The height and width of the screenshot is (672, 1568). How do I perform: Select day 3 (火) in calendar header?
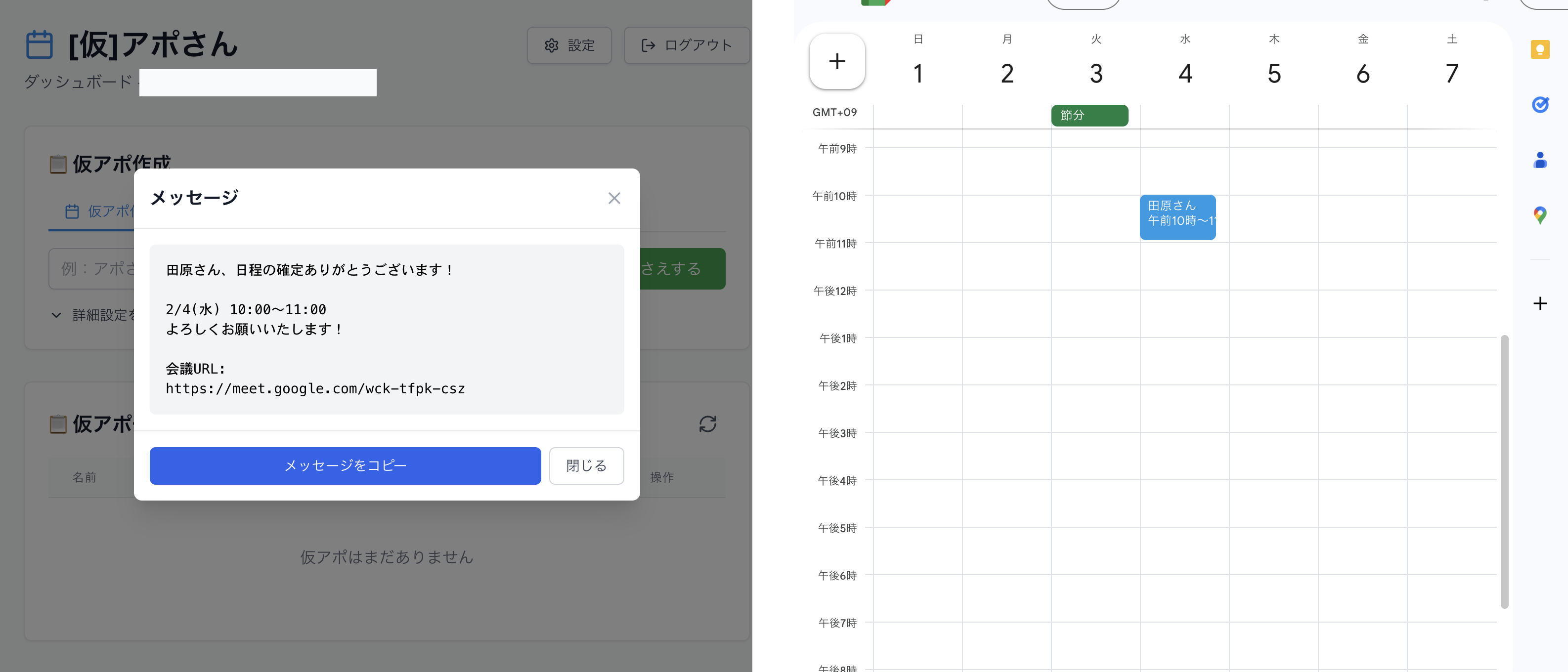[1095, 74]
